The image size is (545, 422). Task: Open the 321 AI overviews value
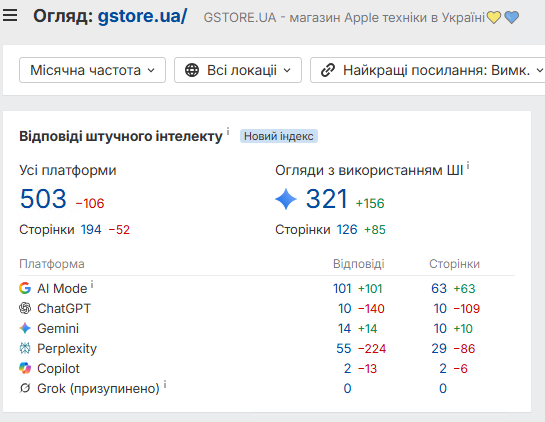327,199
